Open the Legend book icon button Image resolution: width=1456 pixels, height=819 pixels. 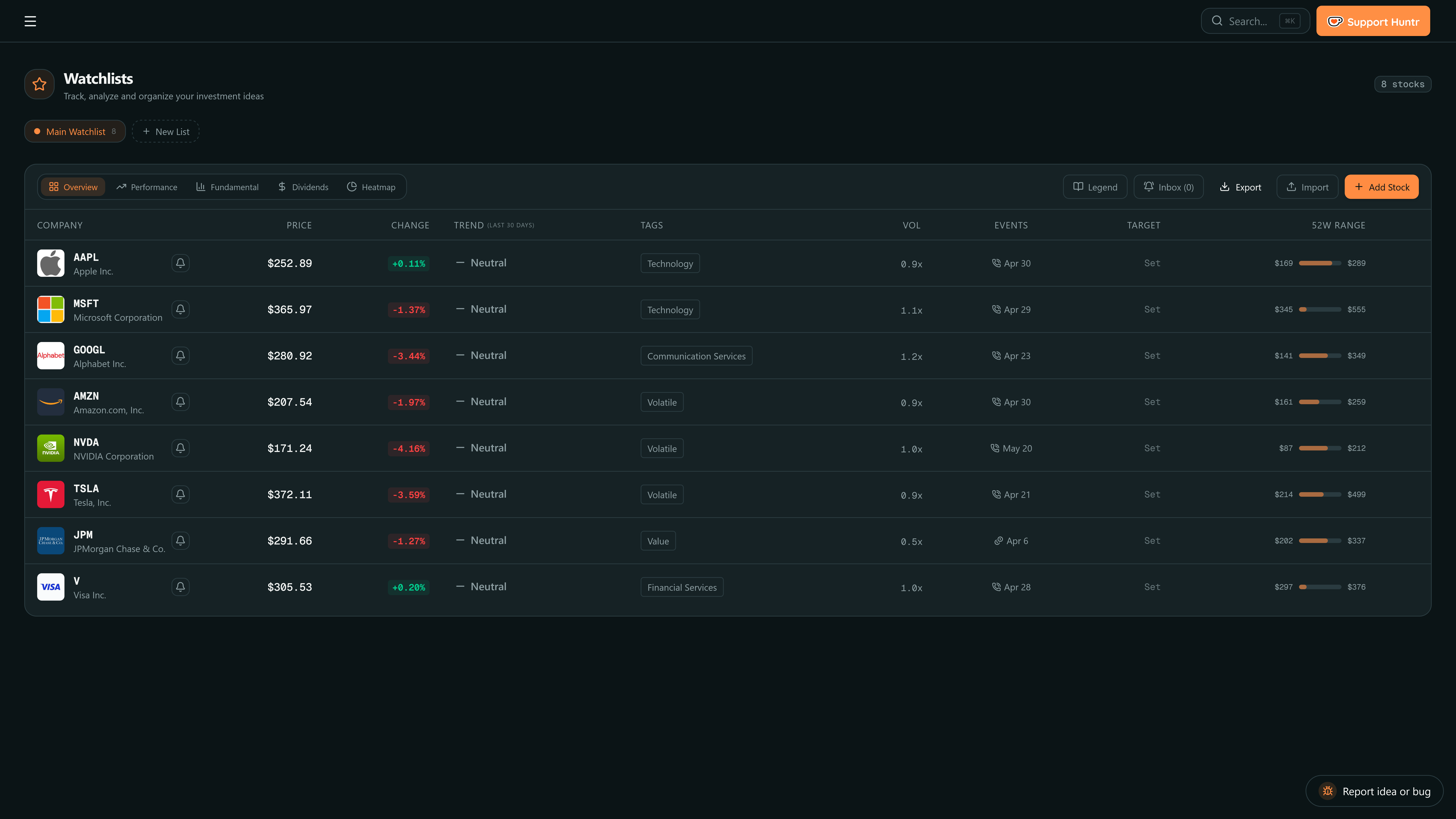click(1095, 187)
